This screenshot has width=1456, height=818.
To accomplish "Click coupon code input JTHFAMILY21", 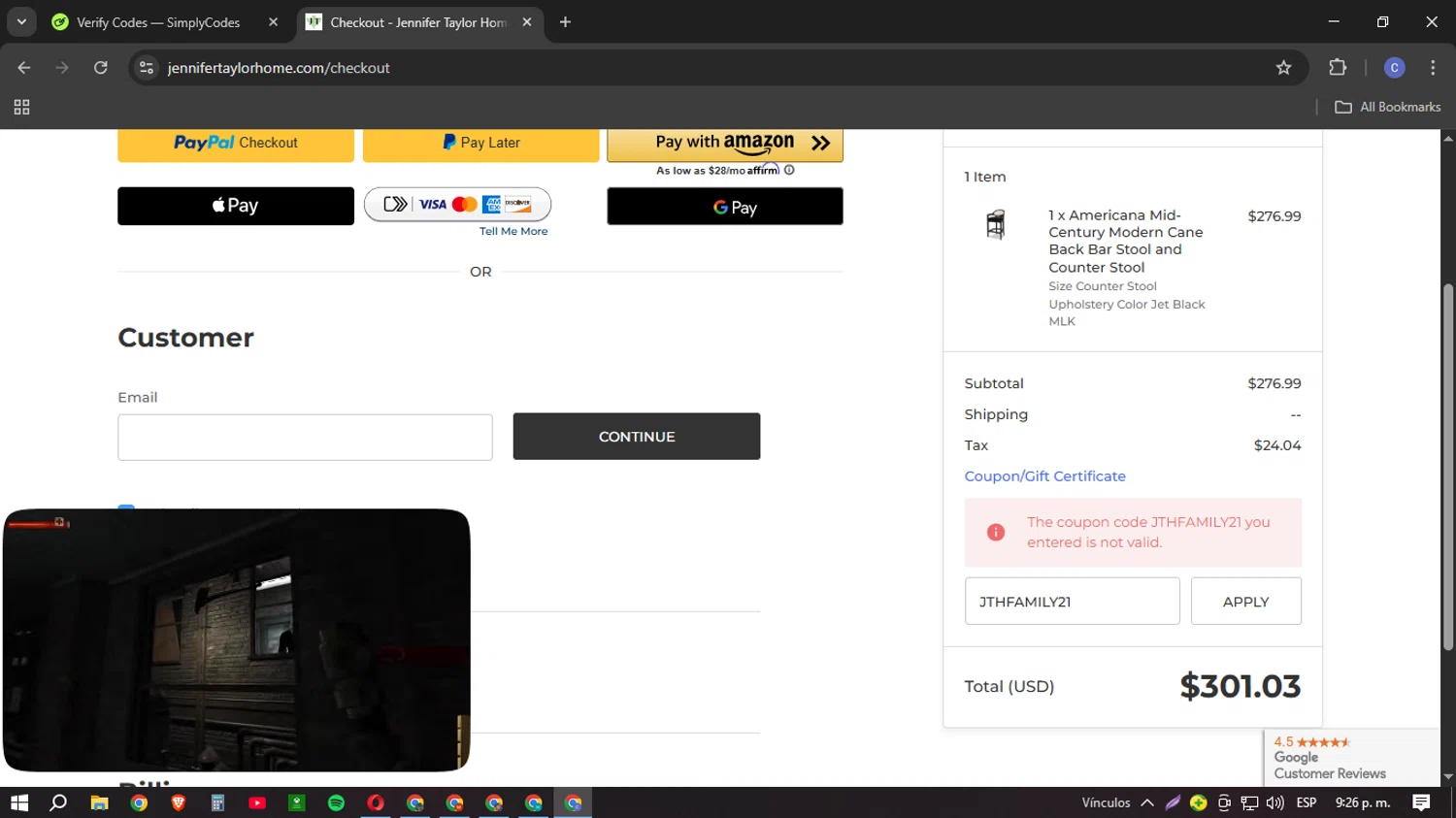I will click(x=1073, y=602).
